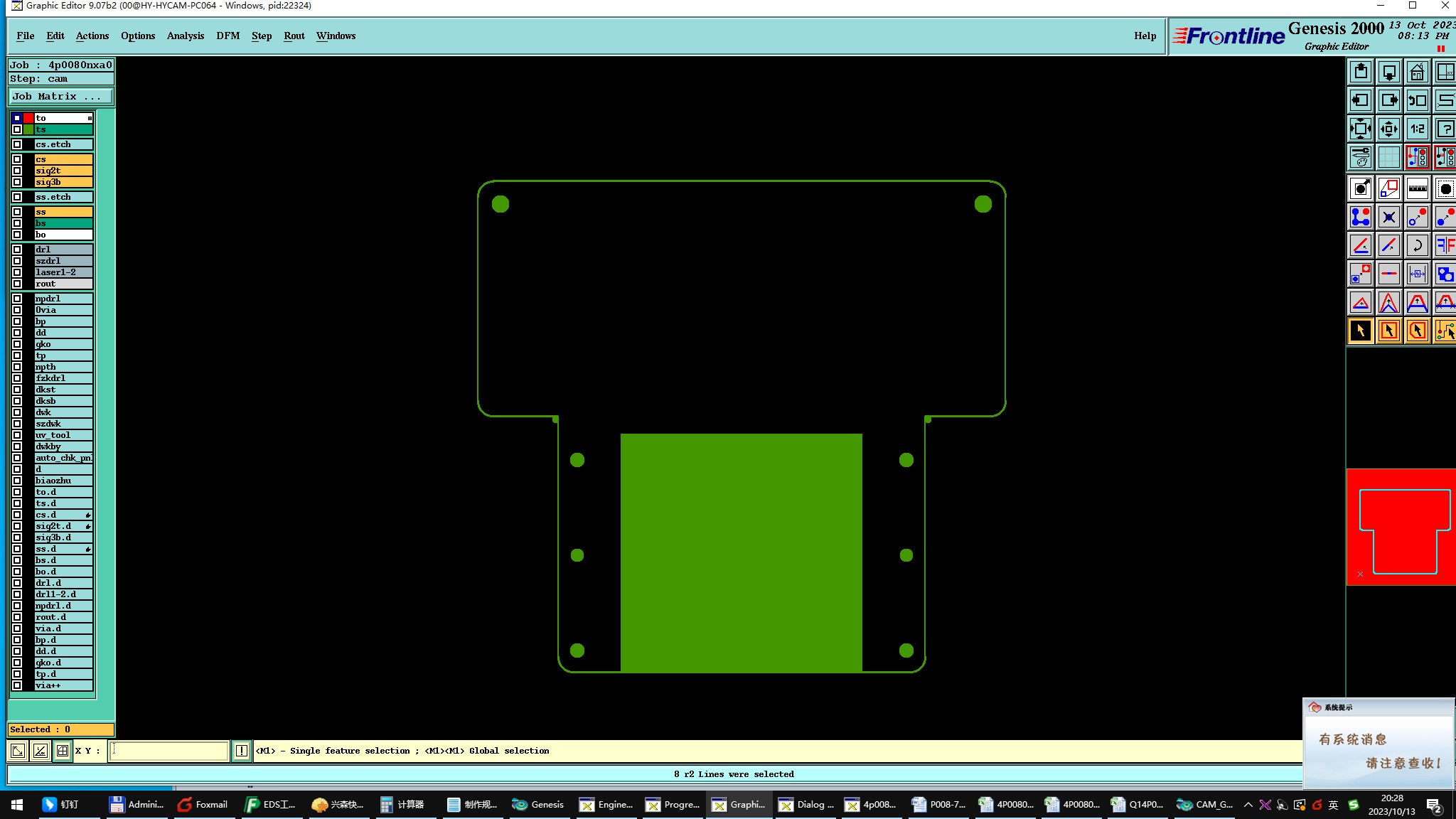Image resolution: width=1456 pixels, height=819 pixels.
Task: Open the Rout menu
Action: [x=294, y=36]
